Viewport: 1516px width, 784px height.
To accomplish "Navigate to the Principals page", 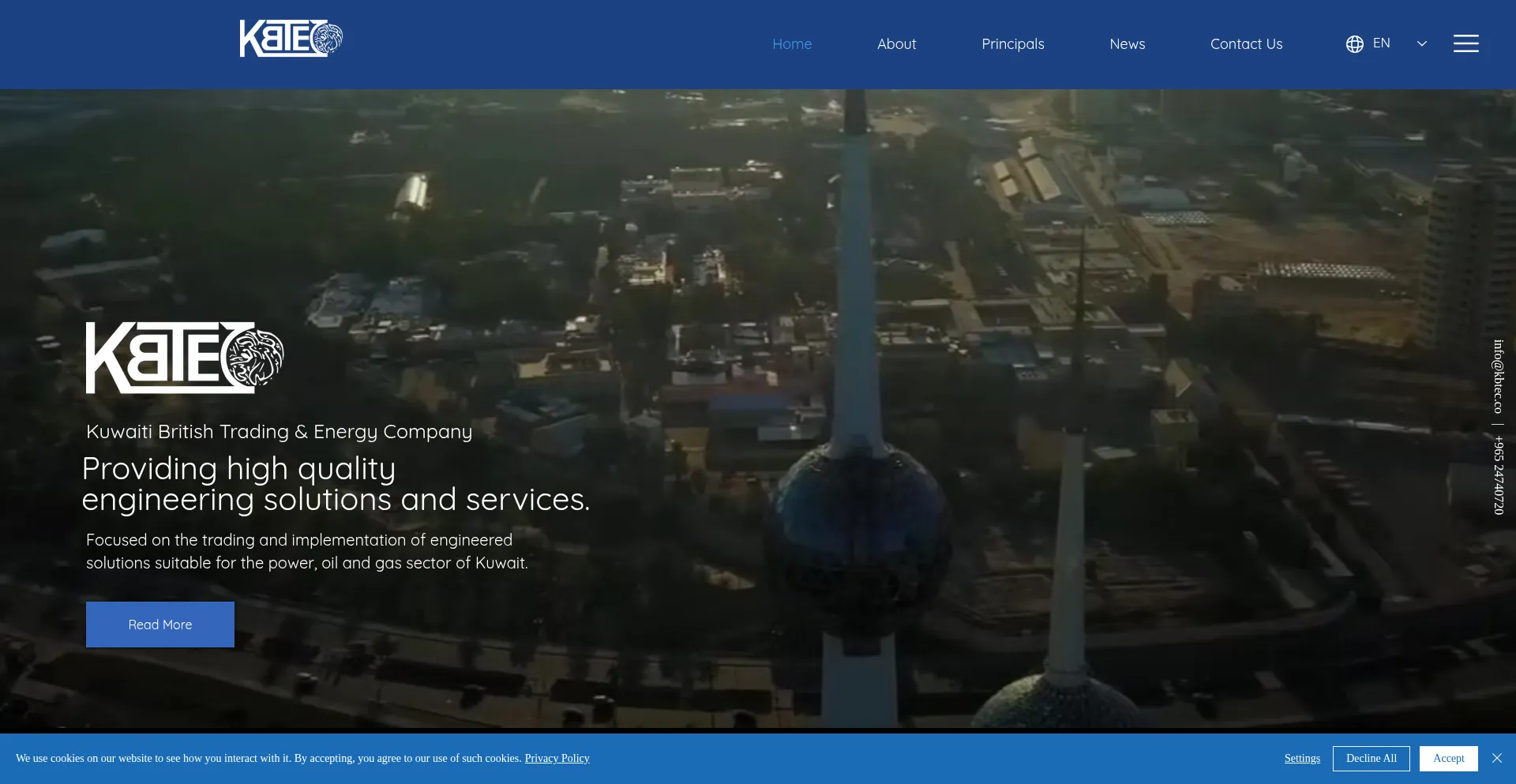I will (1012, 44).
